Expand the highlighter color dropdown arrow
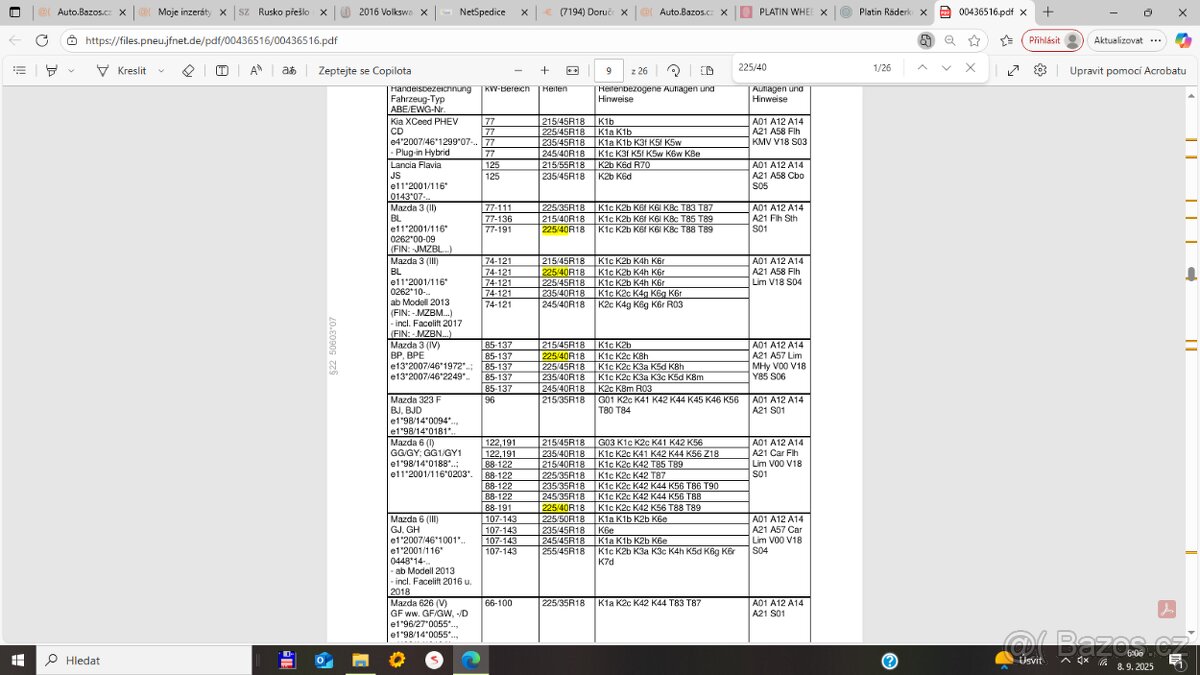 coord(71,71)
